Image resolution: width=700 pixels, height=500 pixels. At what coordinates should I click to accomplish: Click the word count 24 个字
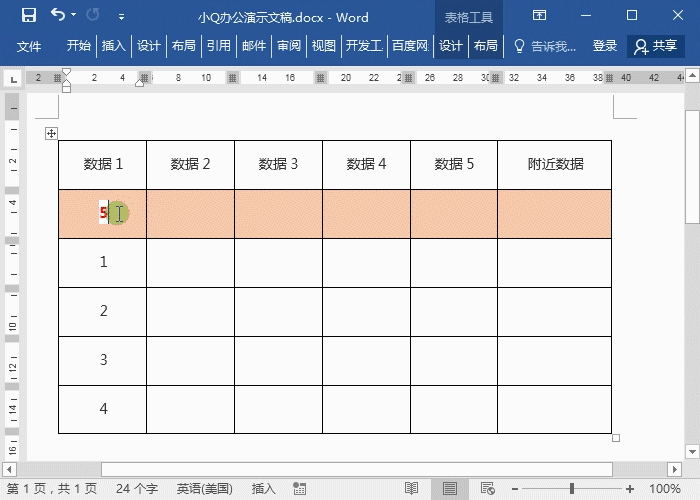[137, 489]
